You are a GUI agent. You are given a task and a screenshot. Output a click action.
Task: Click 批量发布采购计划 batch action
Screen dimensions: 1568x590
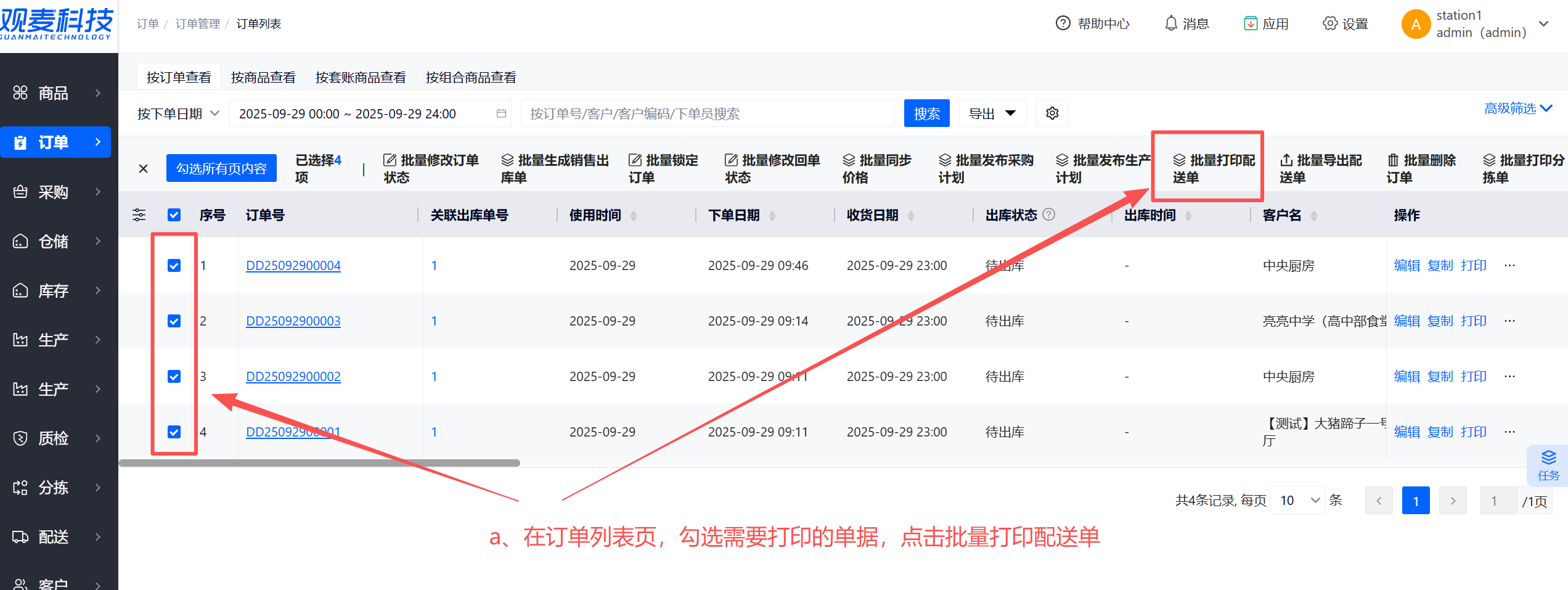coord(986,168)
